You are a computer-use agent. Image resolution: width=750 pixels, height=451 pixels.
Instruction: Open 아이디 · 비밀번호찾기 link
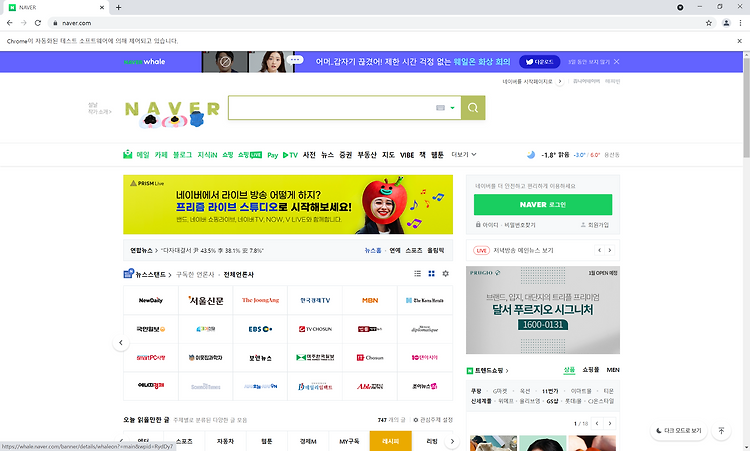(506, 225)
